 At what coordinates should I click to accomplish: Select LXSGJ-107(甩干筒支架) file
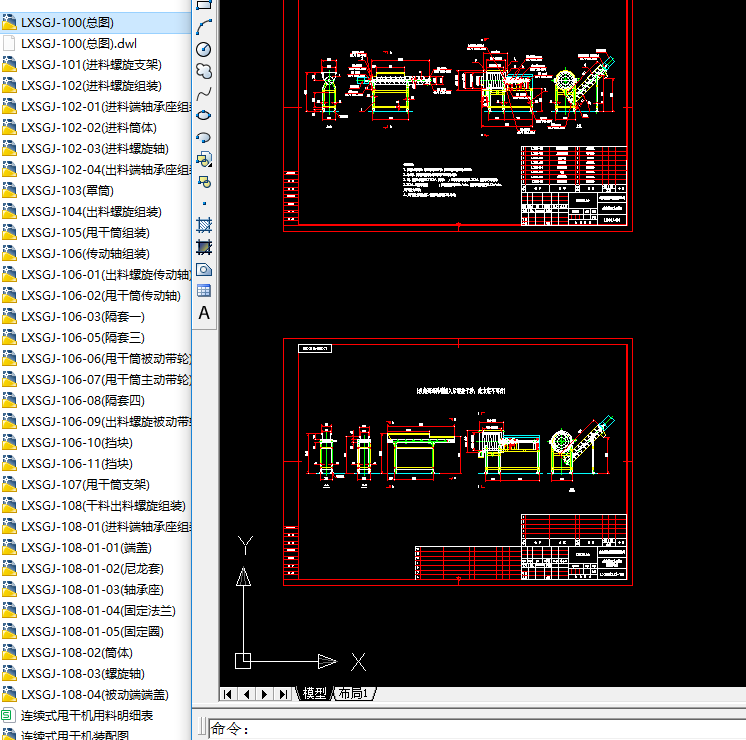pos(85,484)
